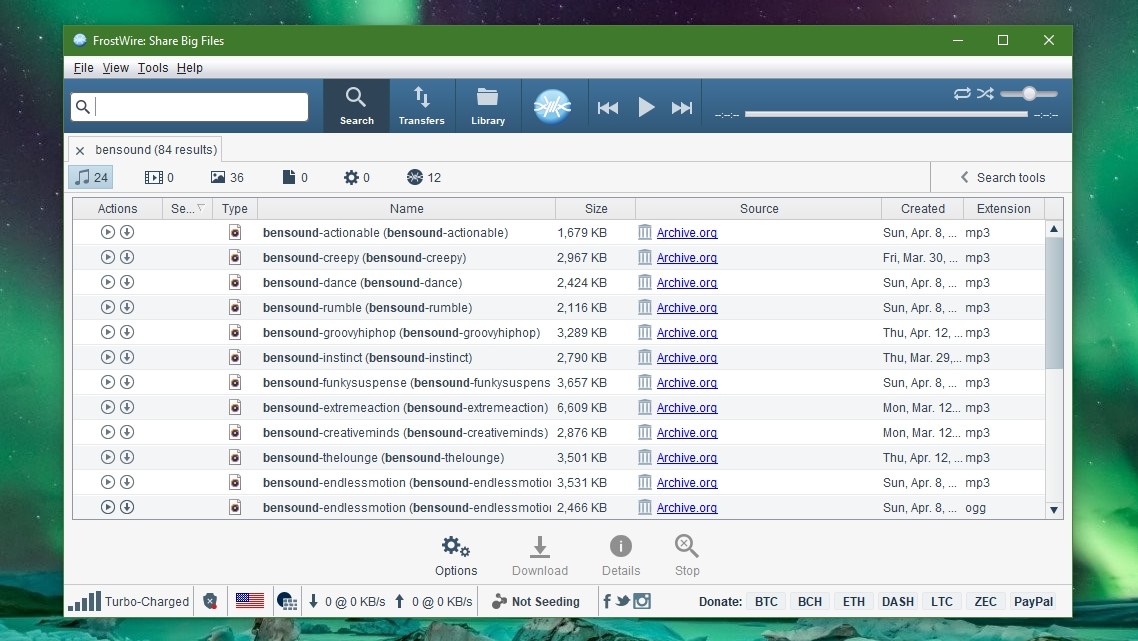Open the Library view
The image size is (1138, 641).
pos(488,106)
